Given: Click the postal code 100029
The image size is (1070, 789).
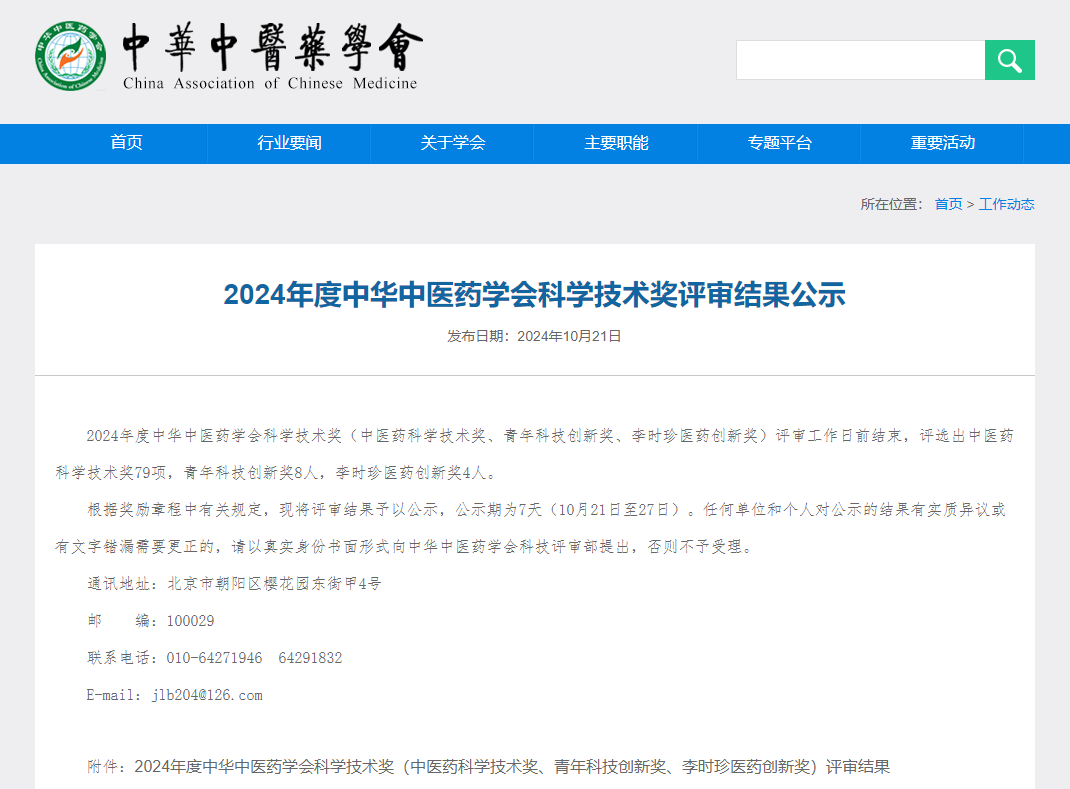Looking at the screenshot, I should tap(190, 621).
